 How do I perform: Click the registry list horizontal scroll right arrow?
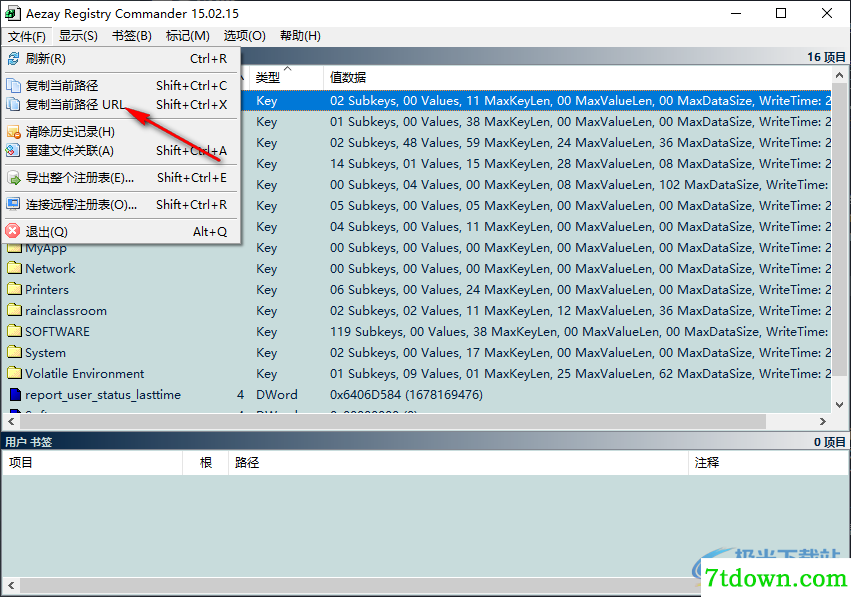[x=823, y=421]
